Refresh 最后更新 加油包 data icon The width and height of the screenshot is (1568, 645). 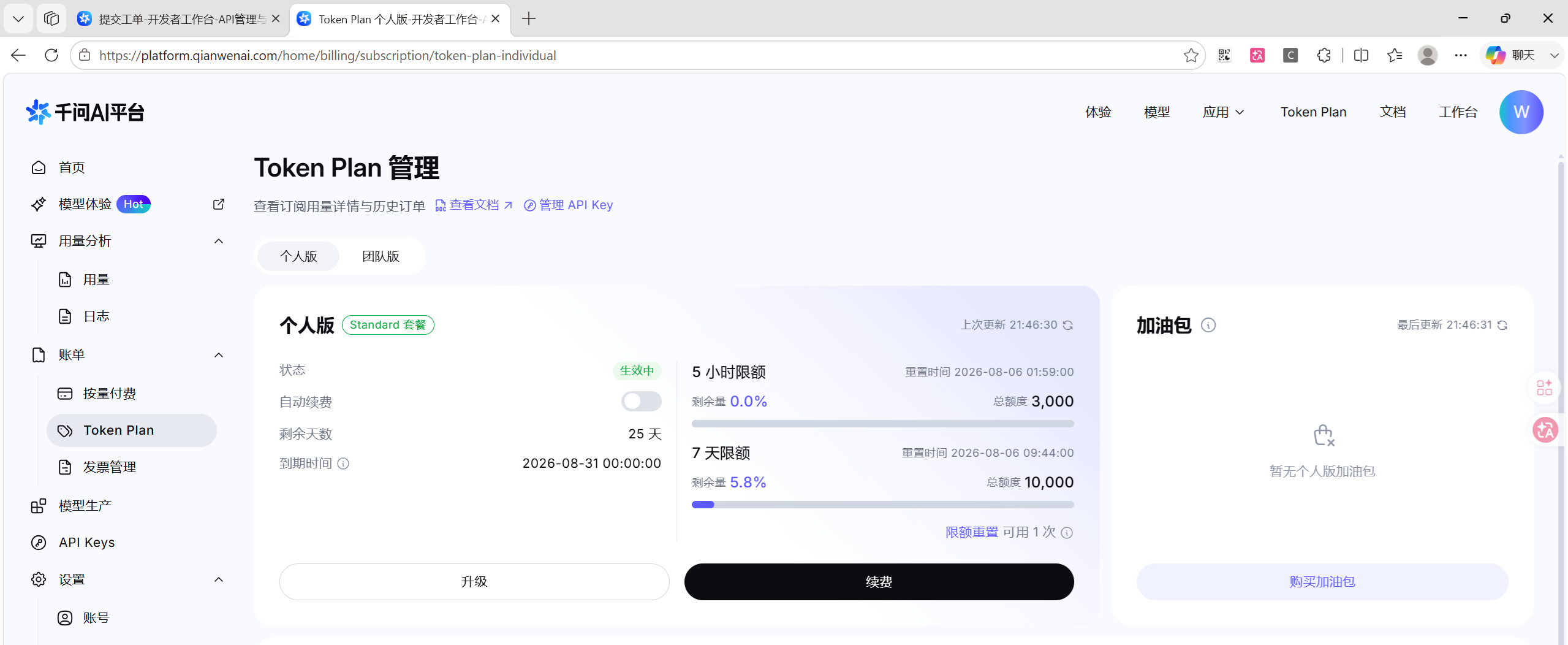coord(1502,325)
